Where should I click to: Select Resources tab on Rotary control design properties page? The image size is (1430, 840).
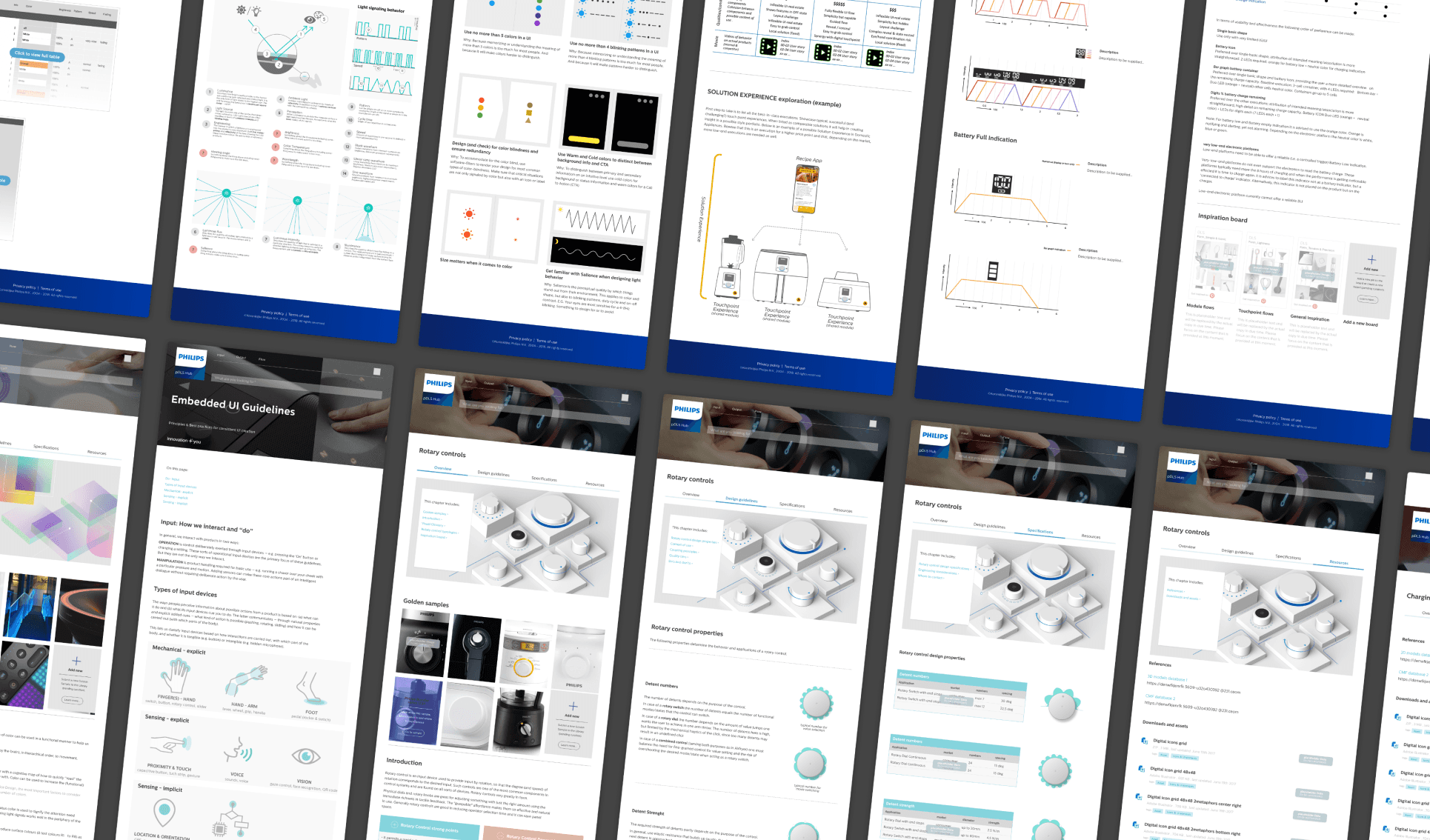click(x=1091, y=536)
